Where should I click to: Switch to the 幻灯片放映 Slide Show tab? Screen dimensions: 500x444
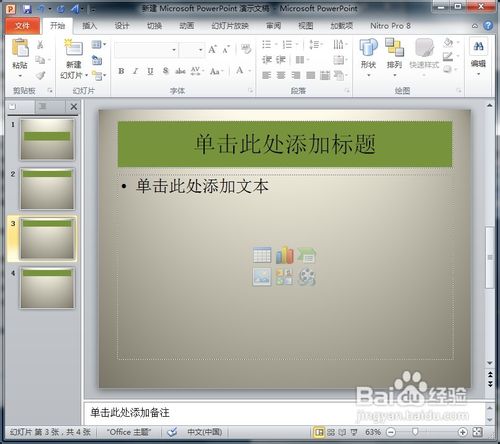(x=230, y=26)
